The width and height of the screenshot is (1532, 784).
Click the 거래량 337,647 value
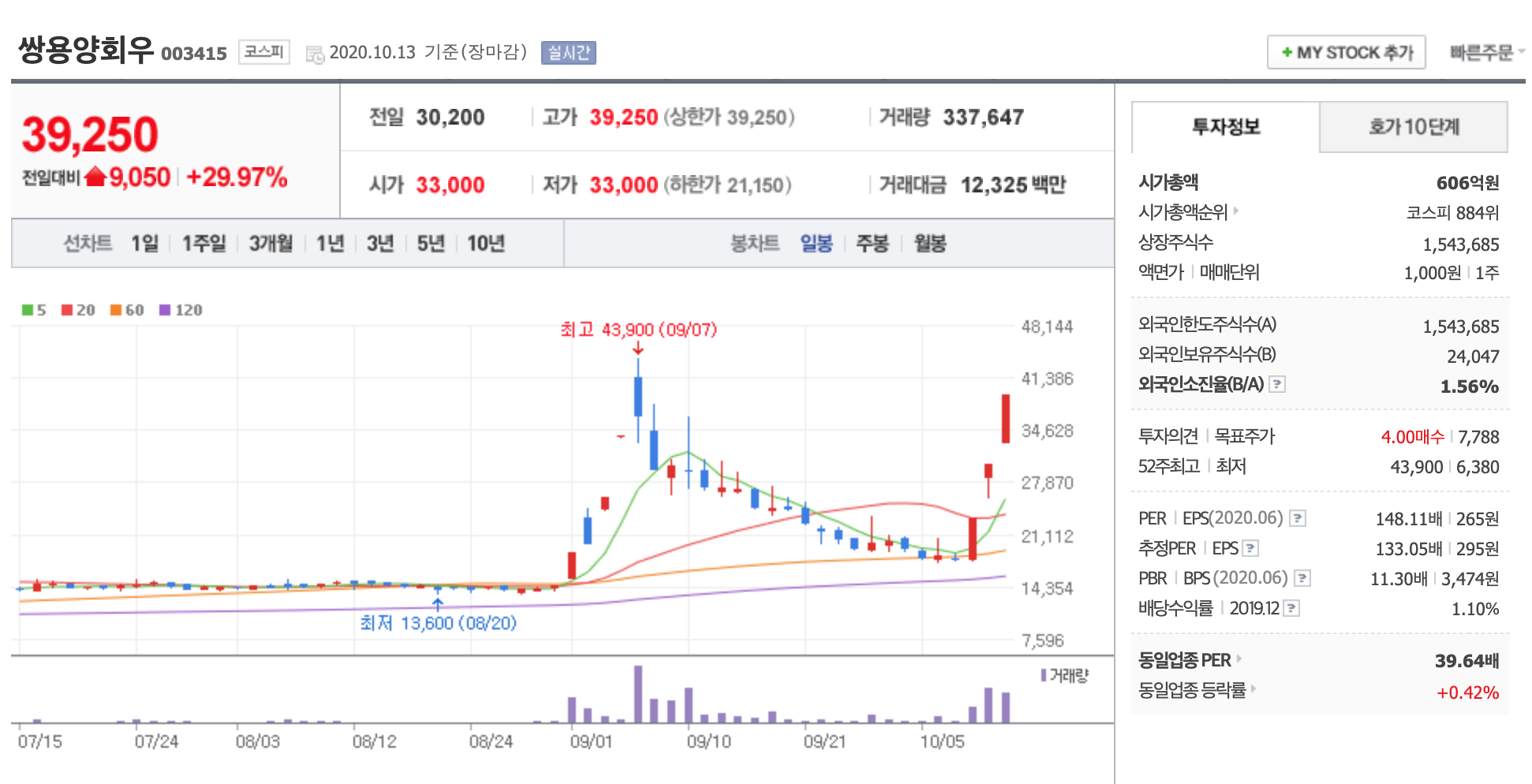point(984,118)
